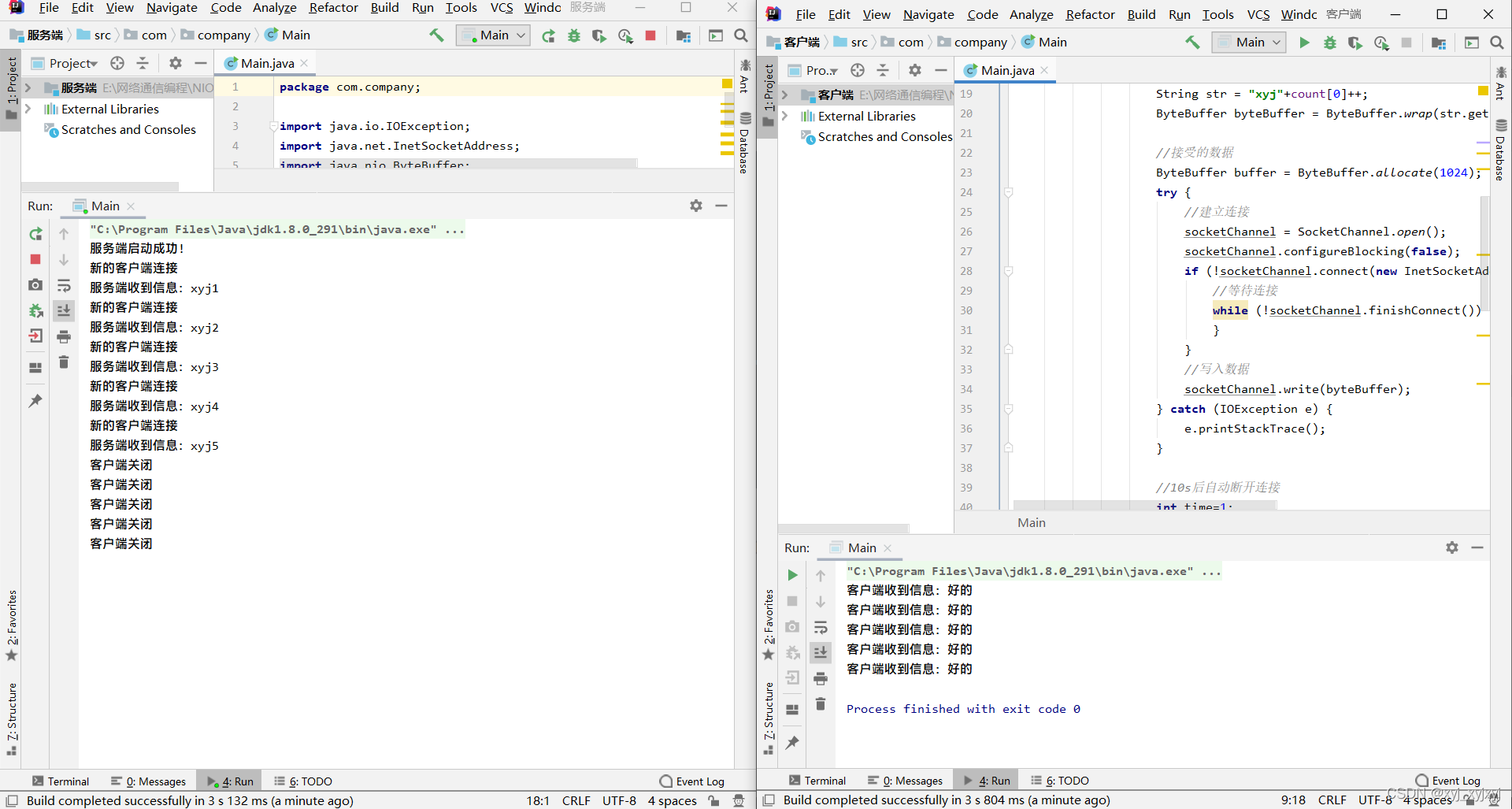Click 4: Run tool button in right window

(x=987, y=781)
